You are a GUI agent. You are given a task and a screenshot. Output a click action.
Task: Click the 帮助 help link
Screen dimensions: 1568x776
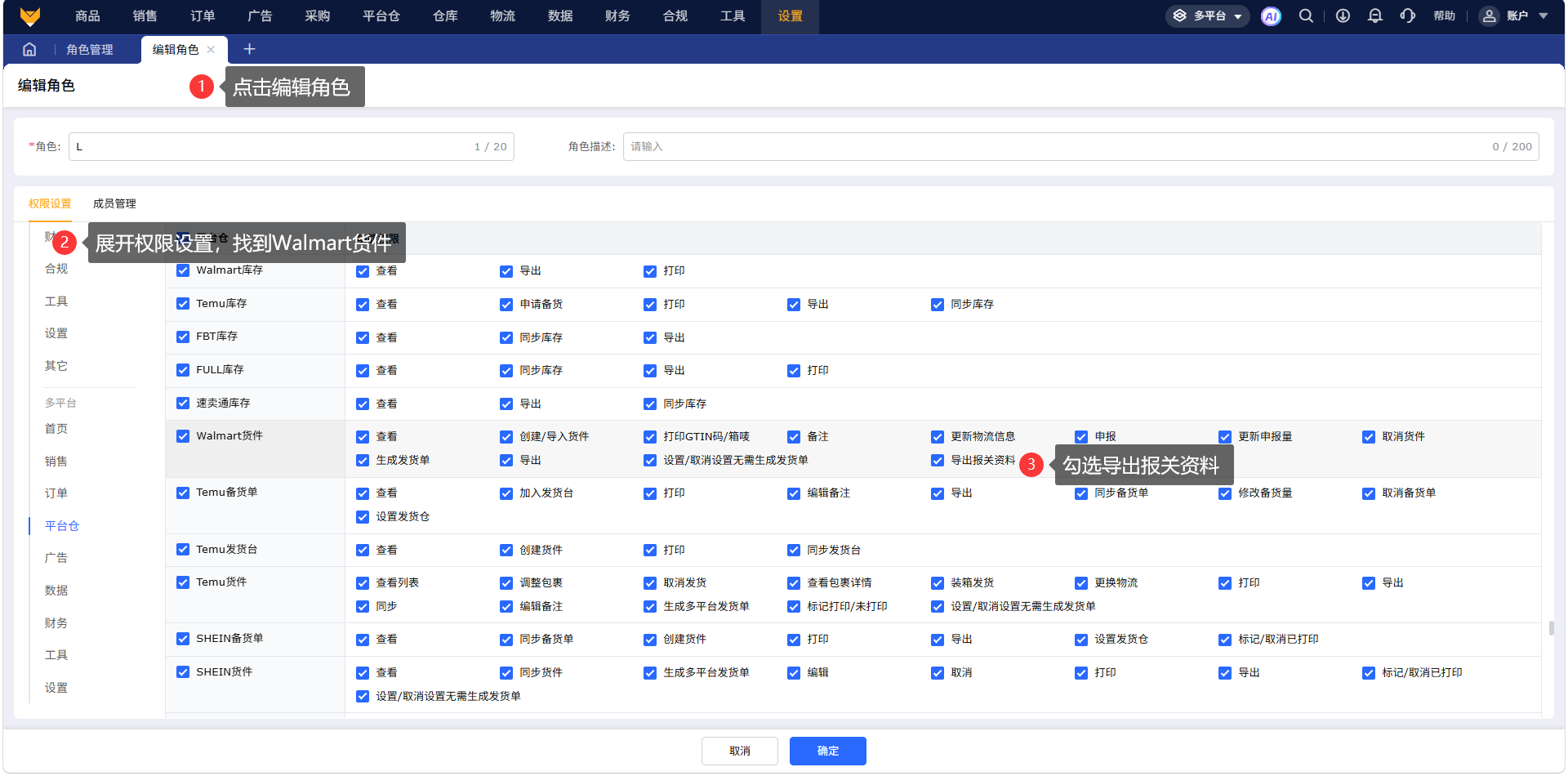click(1445, 16)
